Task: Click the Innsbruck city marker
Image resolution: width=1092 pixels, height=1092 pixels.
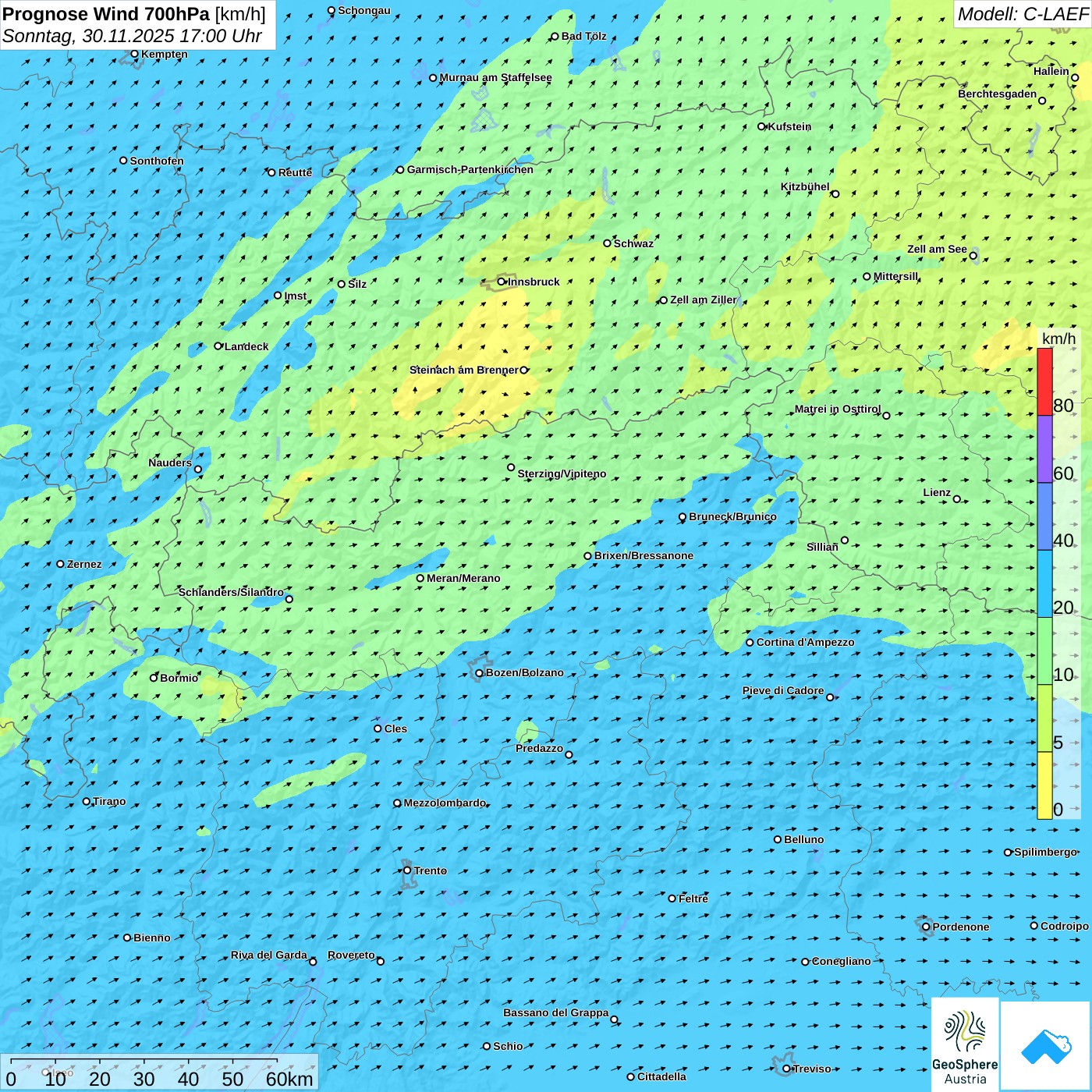Action: point(502,282)
